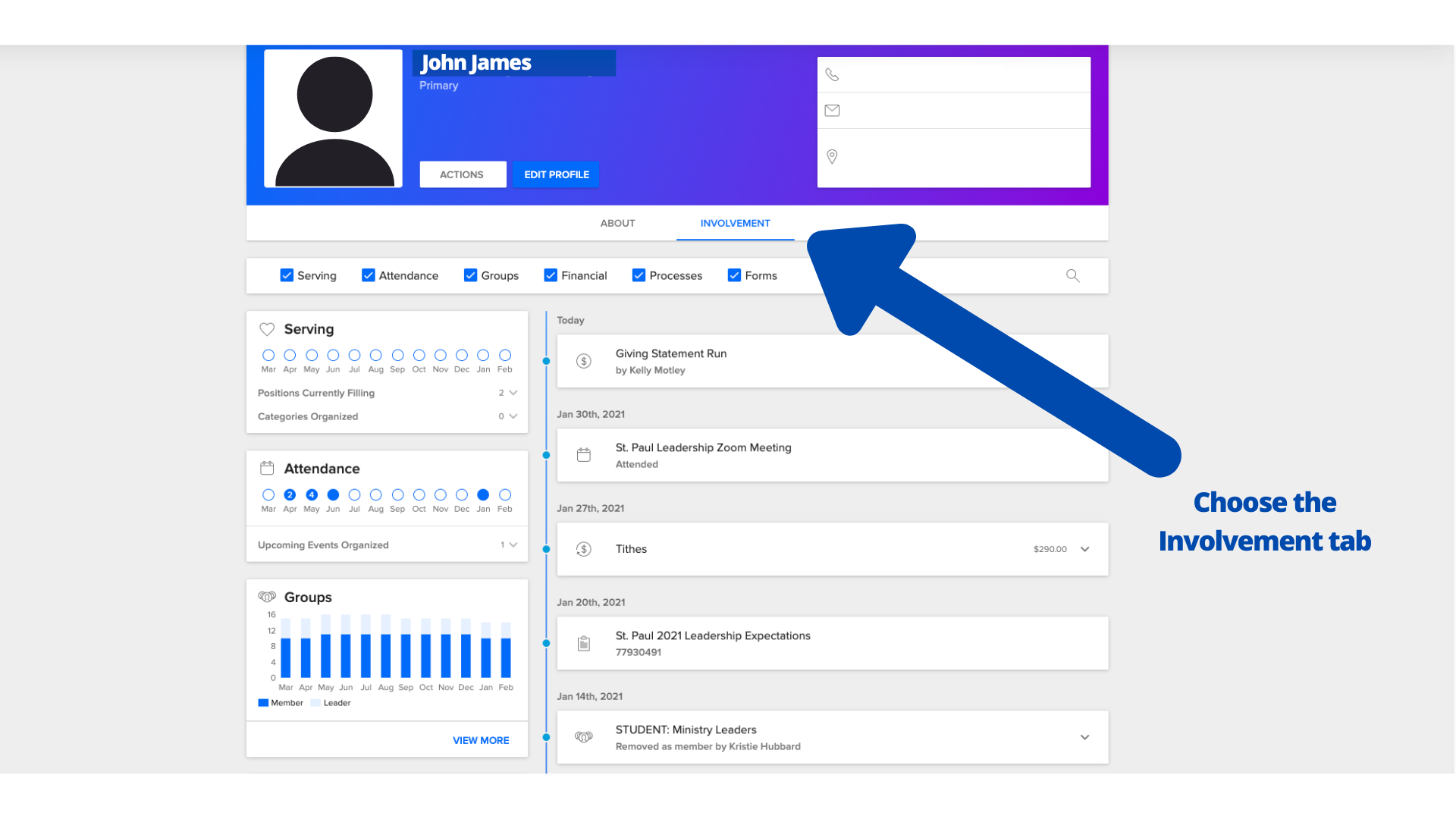Toggle the Financial filter checkbox
Image resolution: width=1456 pixels, height=819 pixels.
[x=551, y=275]
